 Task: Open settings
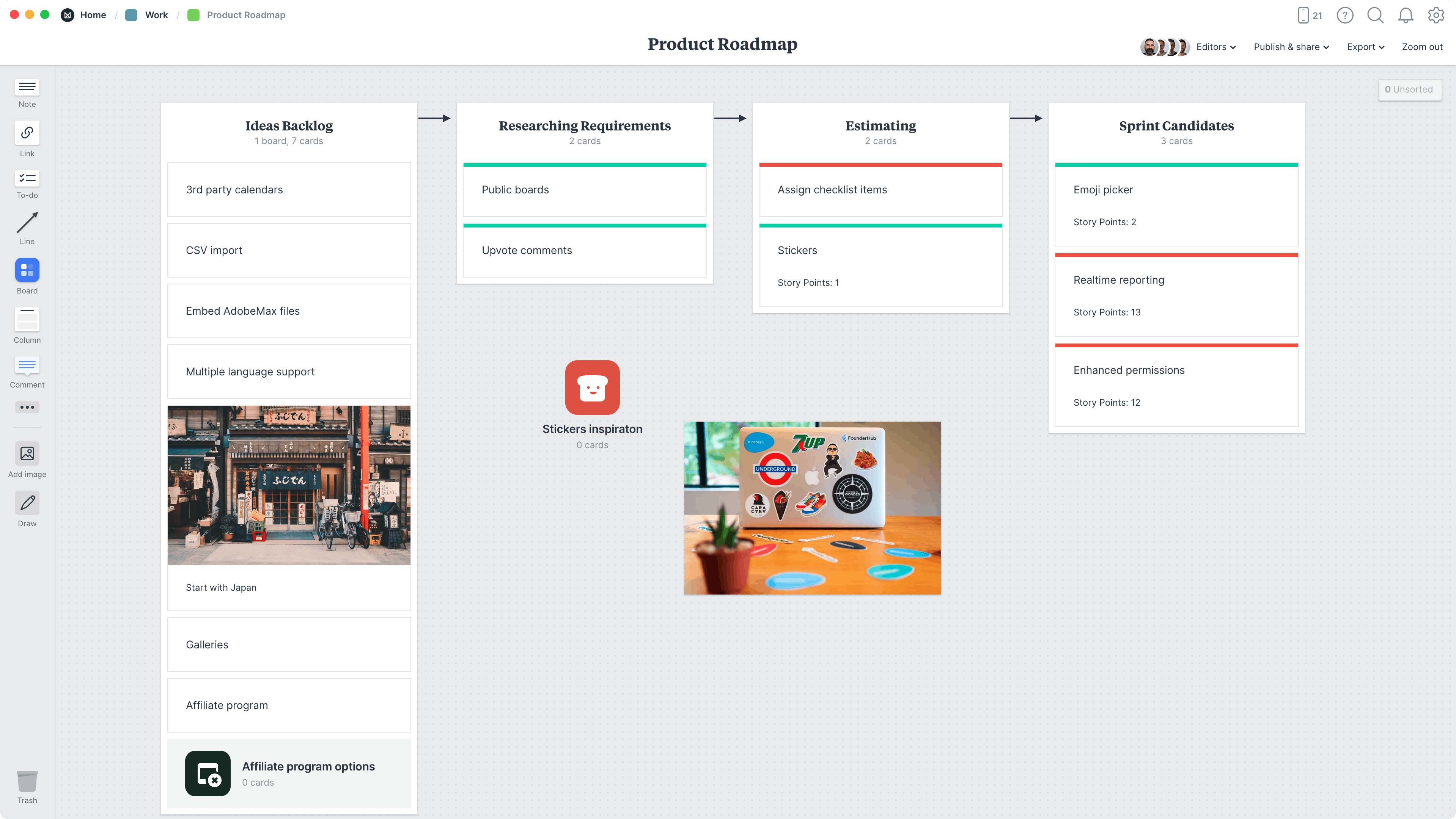click(x=1436, y=15)
